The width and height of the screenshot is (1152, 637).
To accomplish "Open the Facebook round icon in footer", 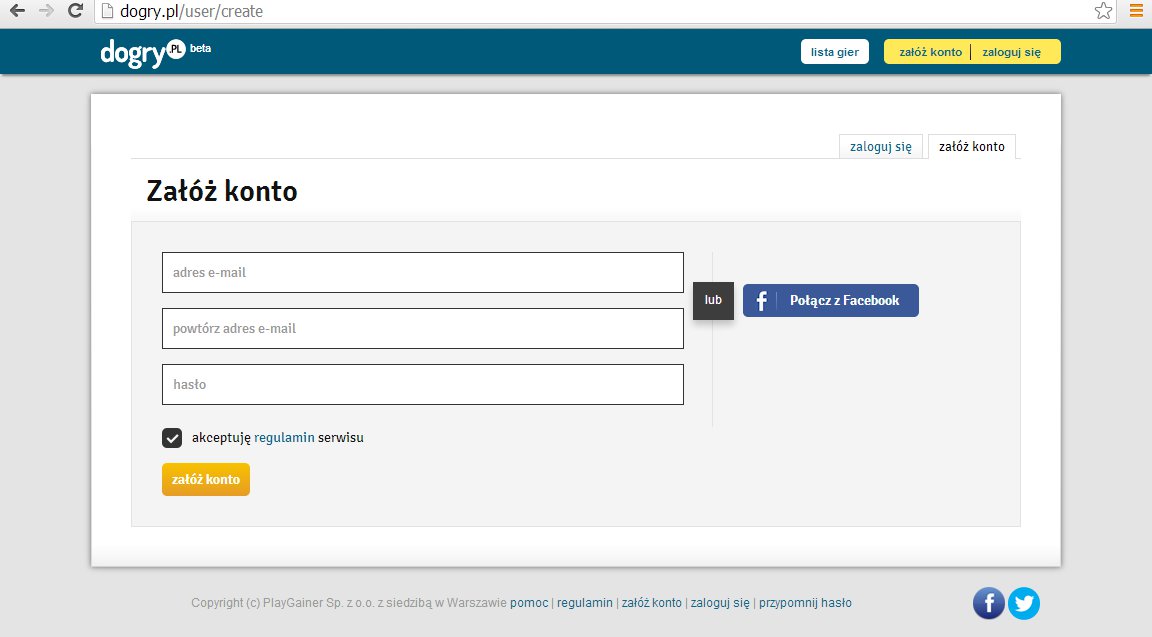I will (x=989, y=603).
